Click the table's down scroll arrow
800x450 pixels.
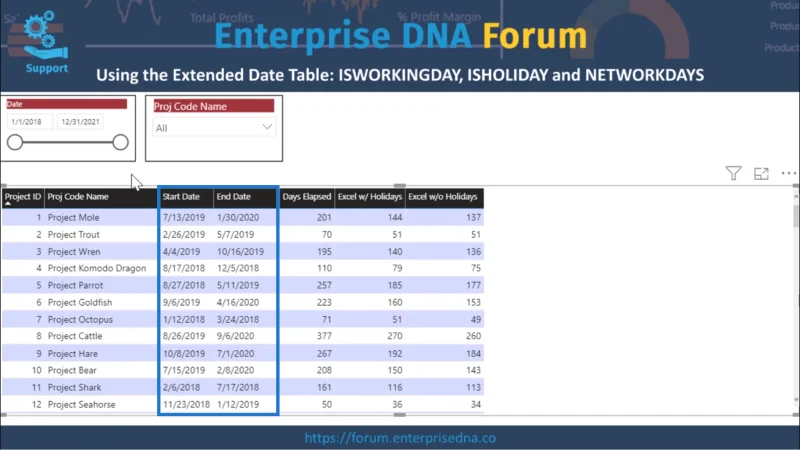[x=796, y=400]
